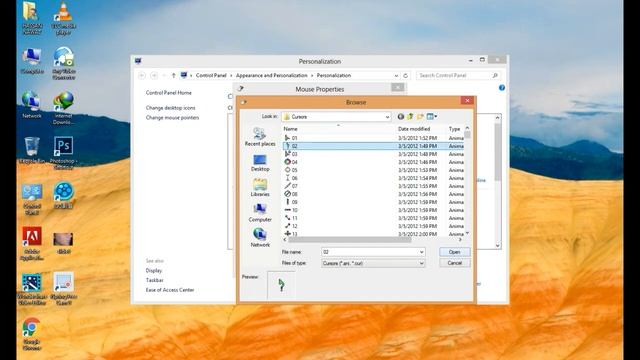Create a new folder in Browse dialog
The width and height of the screenshot is (640, 360).
420,117
